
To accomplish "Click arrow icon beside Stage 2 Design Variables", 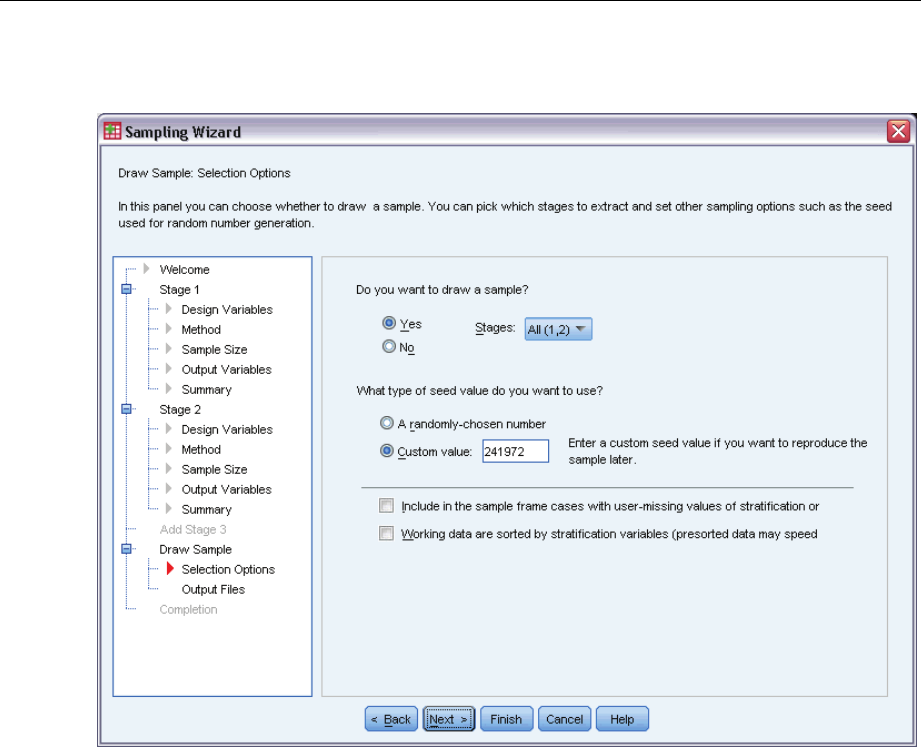I will [169, 429].
